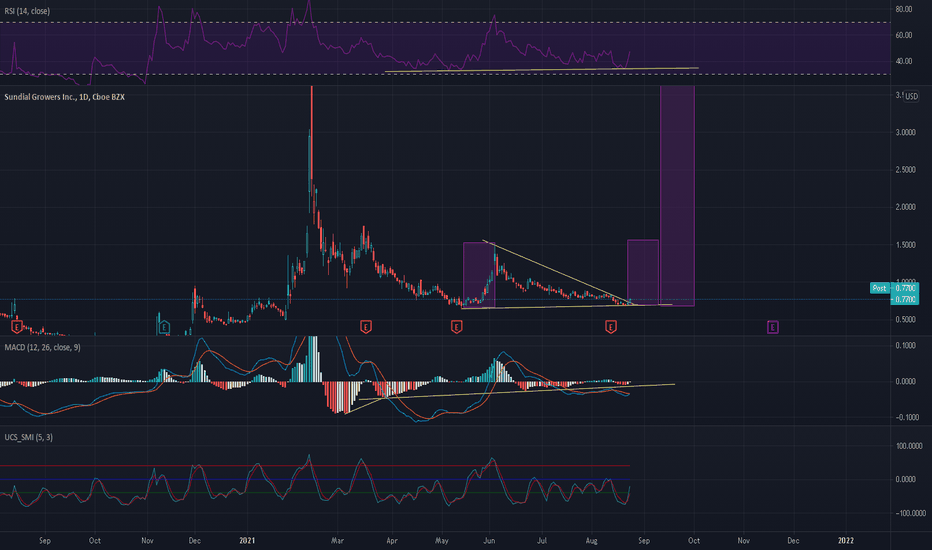Select the tall purple projection rectangle
The width and height of the screenshot is (932, 550).
[x=677, y=196]
